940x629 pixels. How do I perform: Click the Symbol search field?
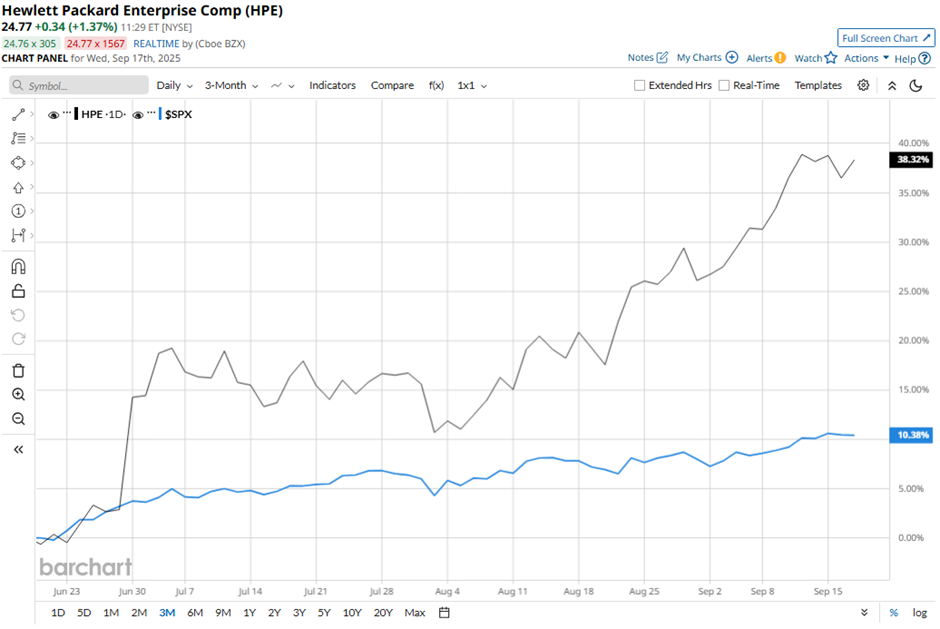79,86
